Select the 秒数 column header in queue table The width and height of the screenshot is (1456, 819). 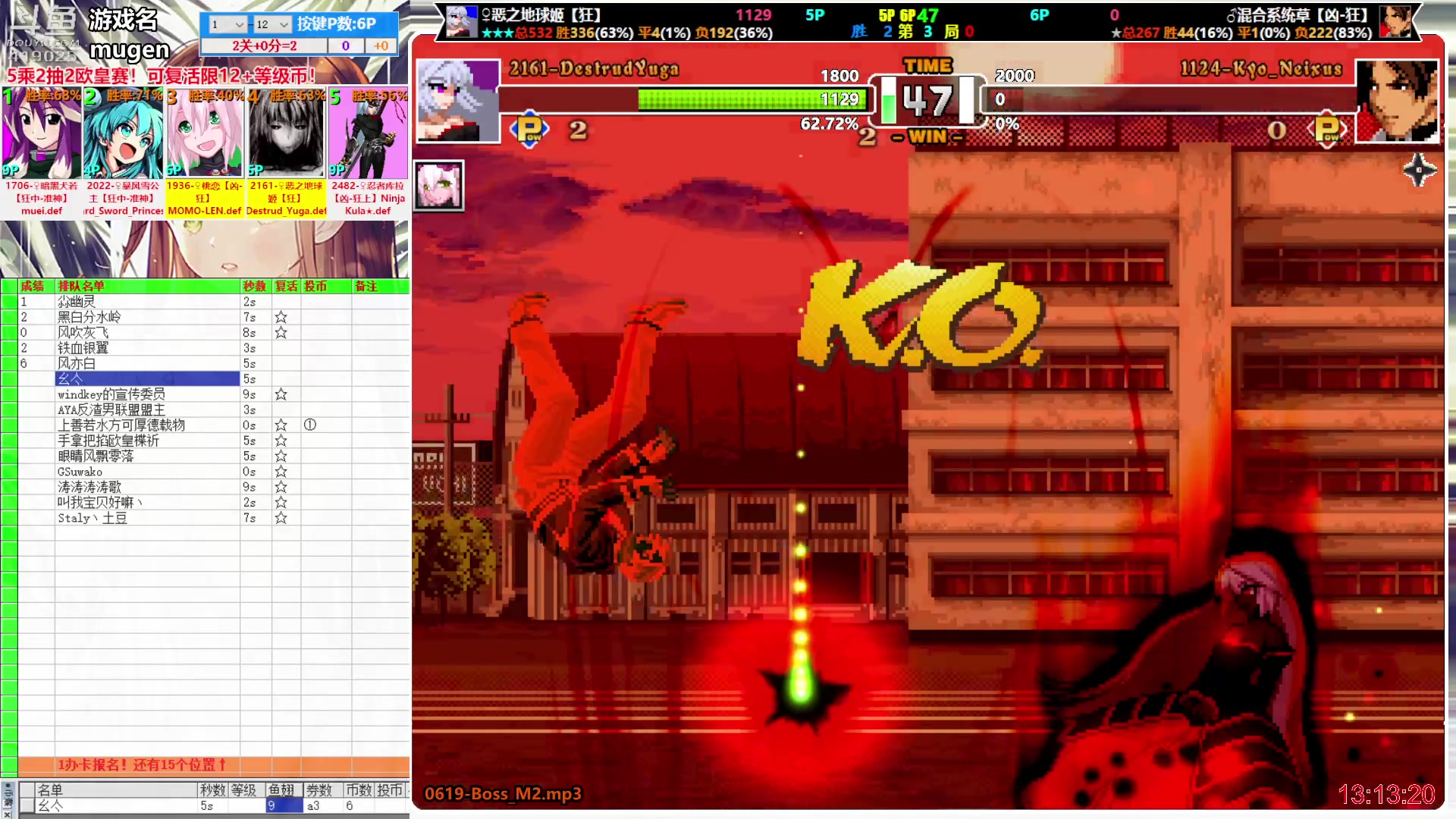(x=256, y=286)
